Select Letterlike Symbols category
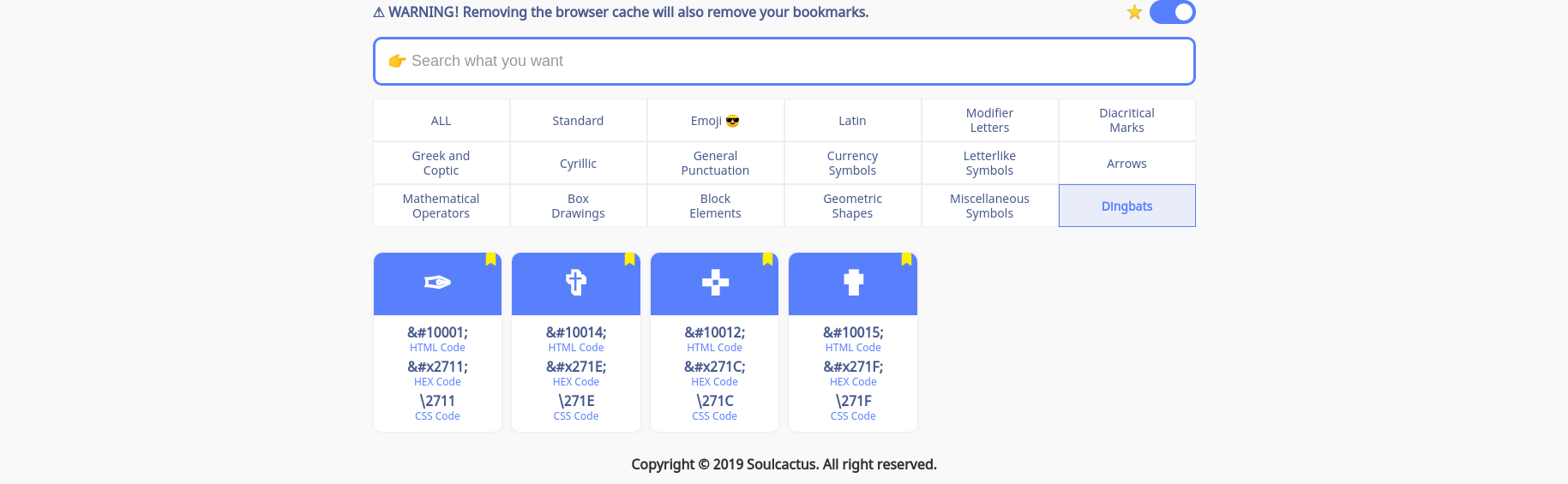 click(990, 163)
